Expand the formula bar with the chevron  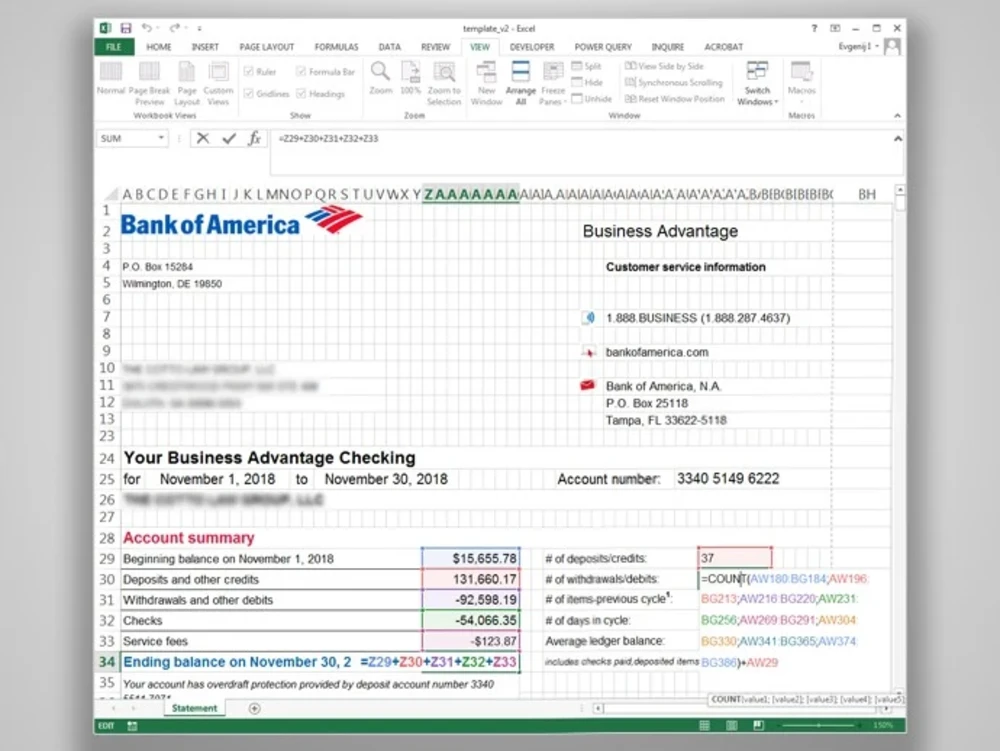[x=897, y=138]
